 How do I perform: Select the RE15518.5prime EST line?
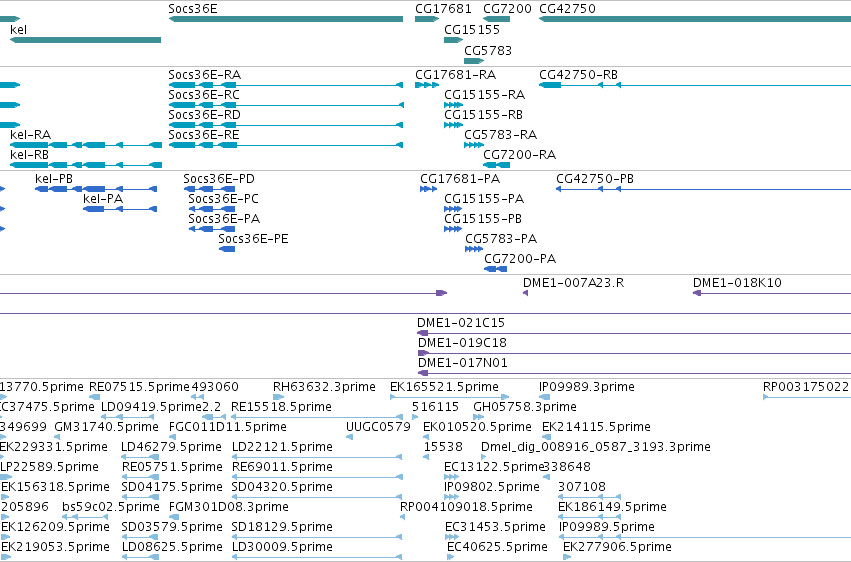pos(316,417)
